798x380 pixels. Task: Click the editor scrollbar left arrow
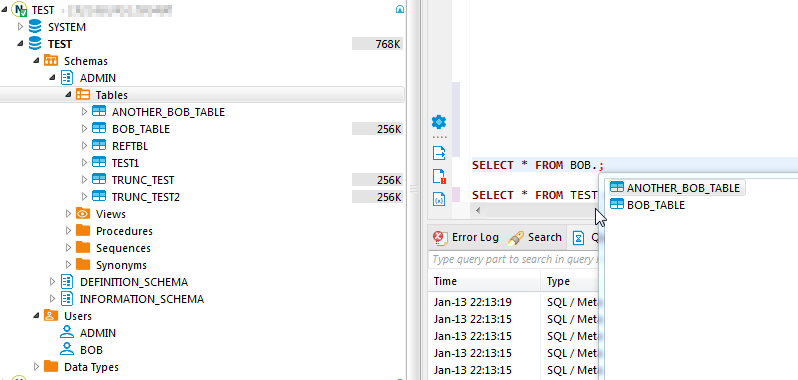coord(478,210)
